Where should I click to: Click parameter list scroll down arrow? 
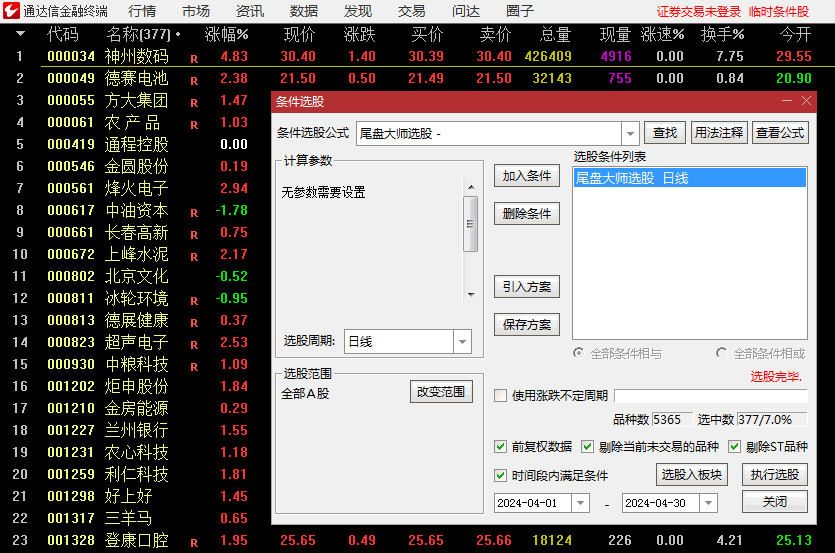point(471,295)
